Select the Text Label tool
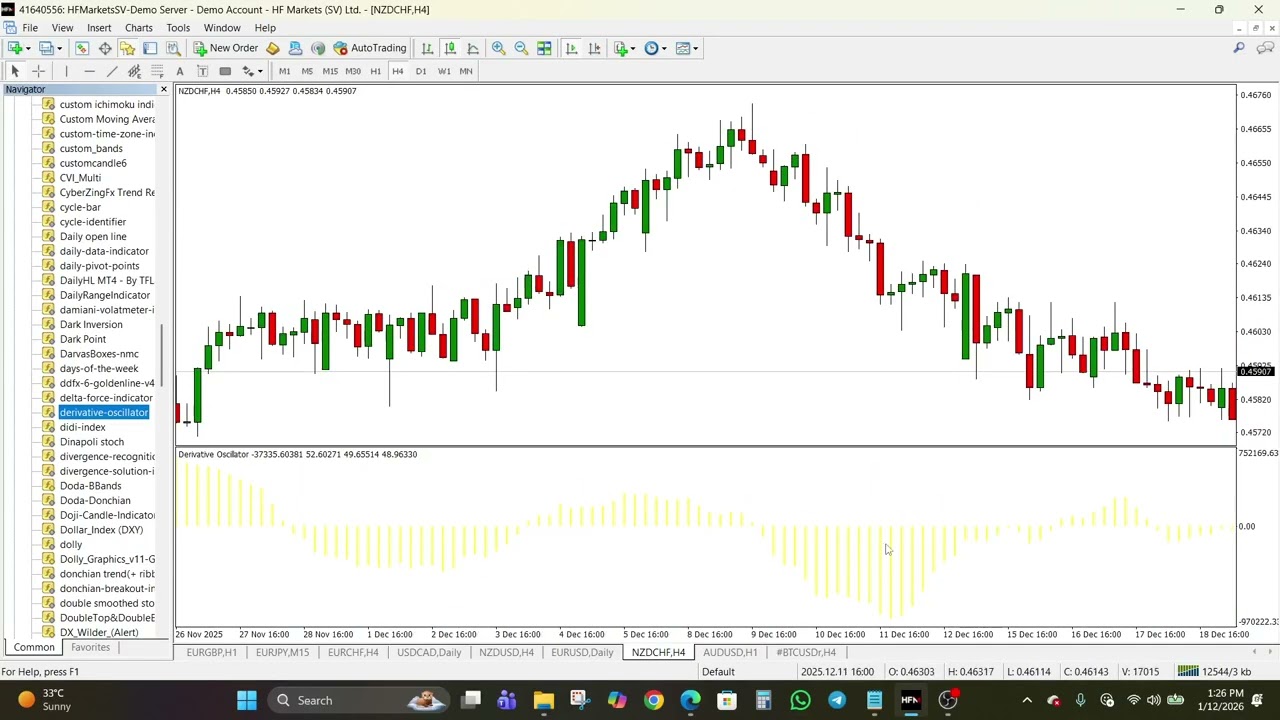 click(x=202, y=71)
